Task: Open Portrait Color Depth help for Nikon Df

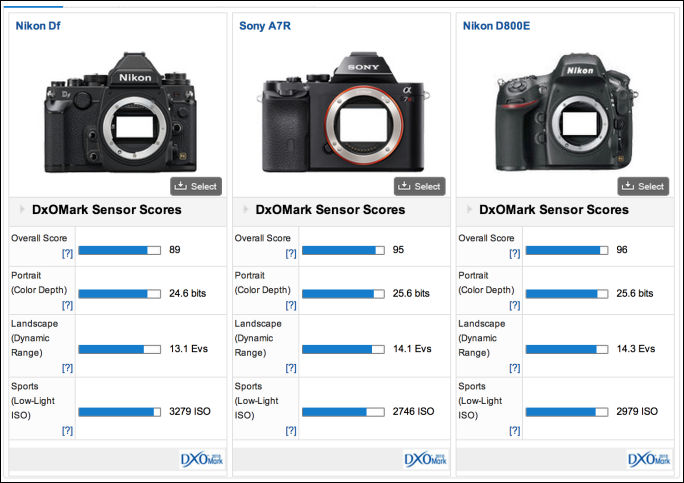Action: pos(67,305)
